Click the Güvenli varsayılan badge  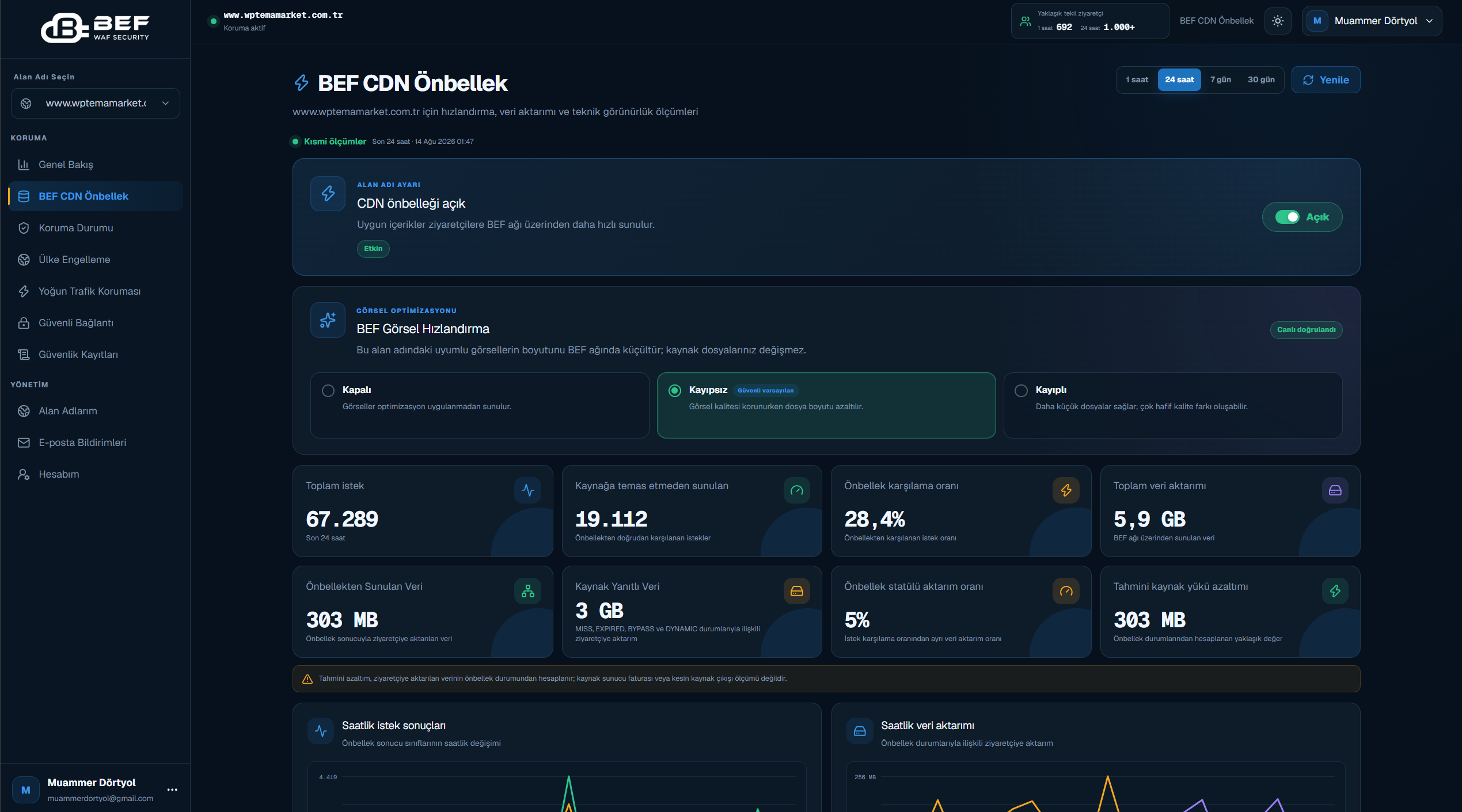pyautogui.click(x=765, y=391)
